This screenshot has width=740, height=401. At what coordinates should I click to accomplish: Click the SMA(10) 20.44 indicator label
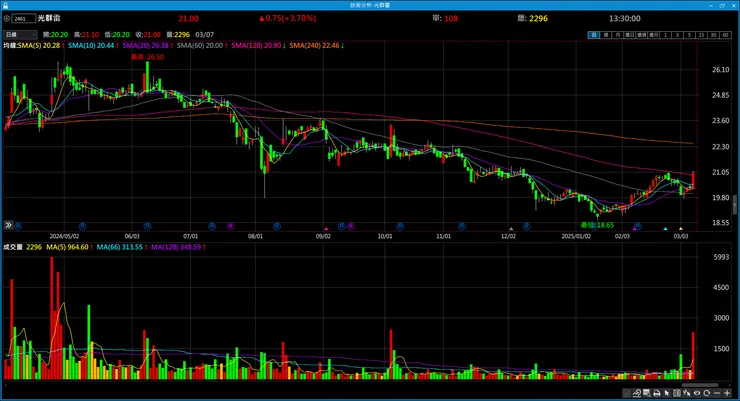(91, 46)
